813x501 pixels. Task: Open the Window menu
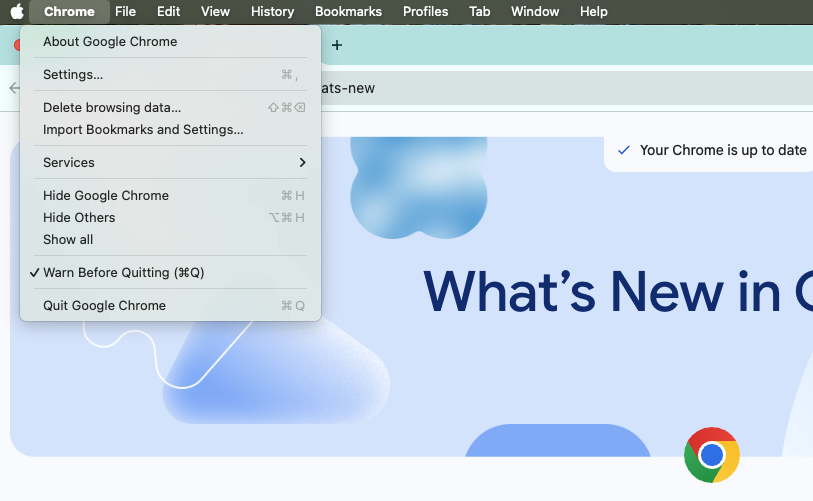[x=535, y=11]
